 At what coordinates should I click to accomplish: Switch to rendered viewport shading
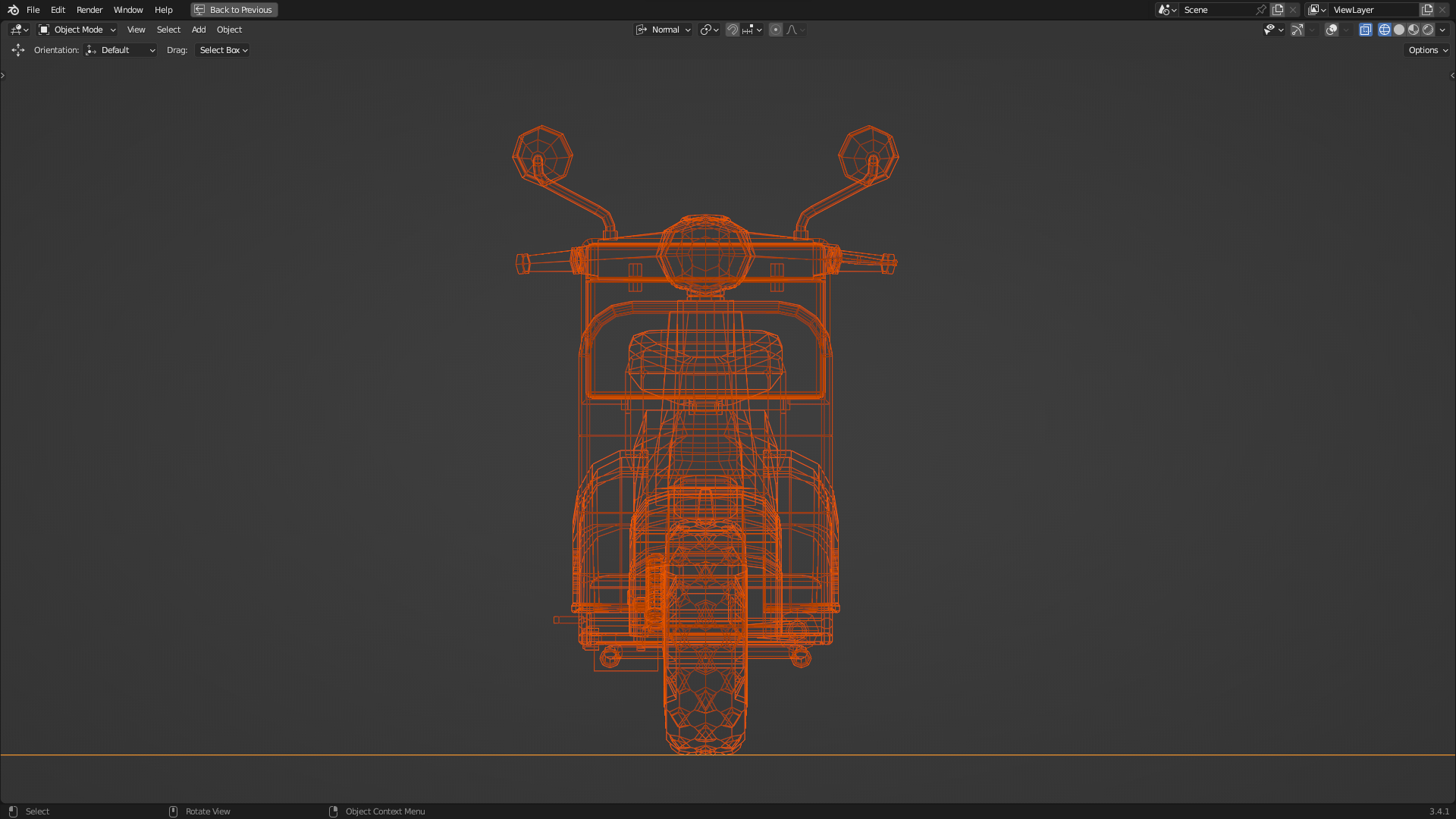1428,30
